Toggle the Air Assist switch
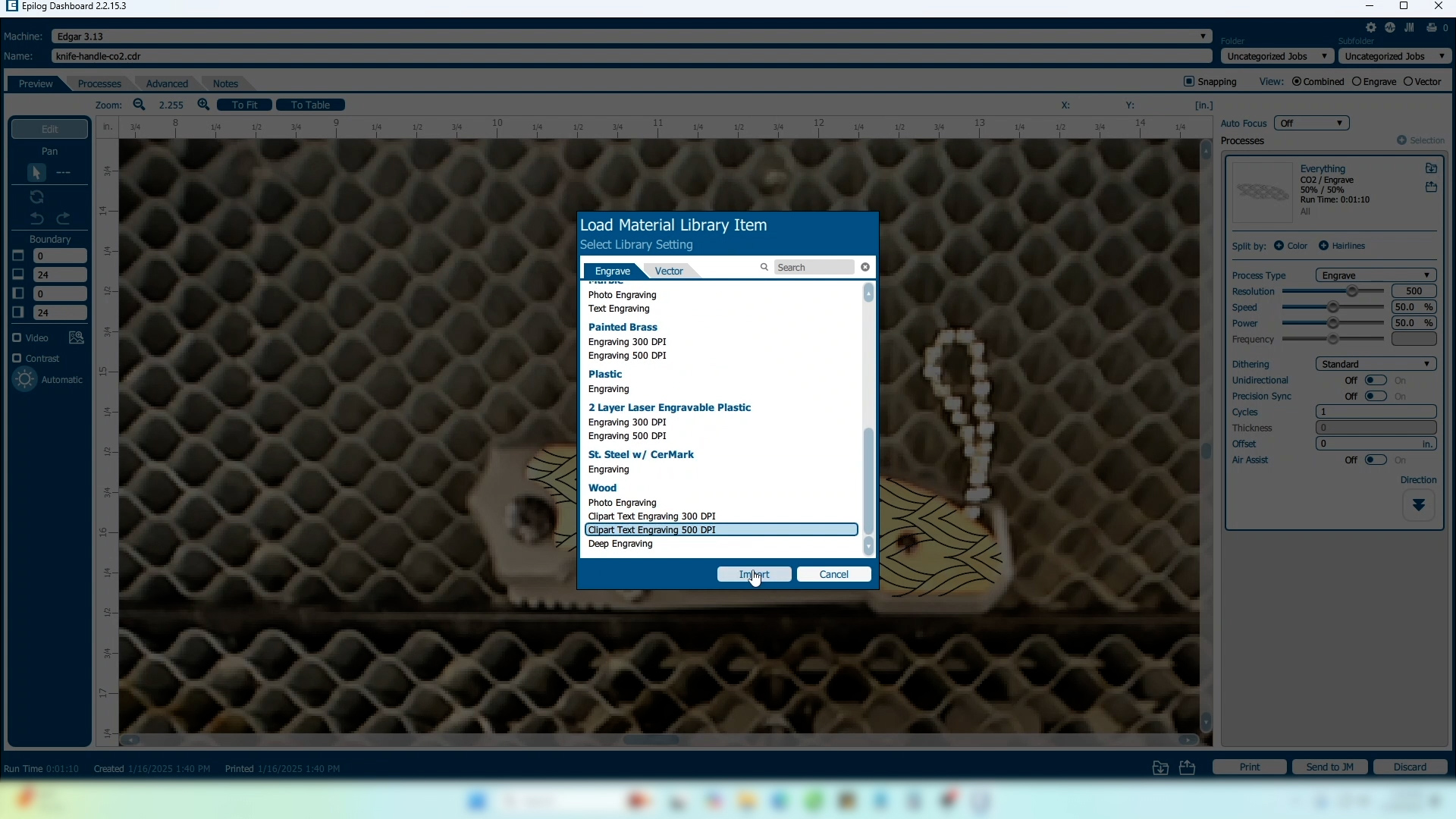 (1375, 460)
